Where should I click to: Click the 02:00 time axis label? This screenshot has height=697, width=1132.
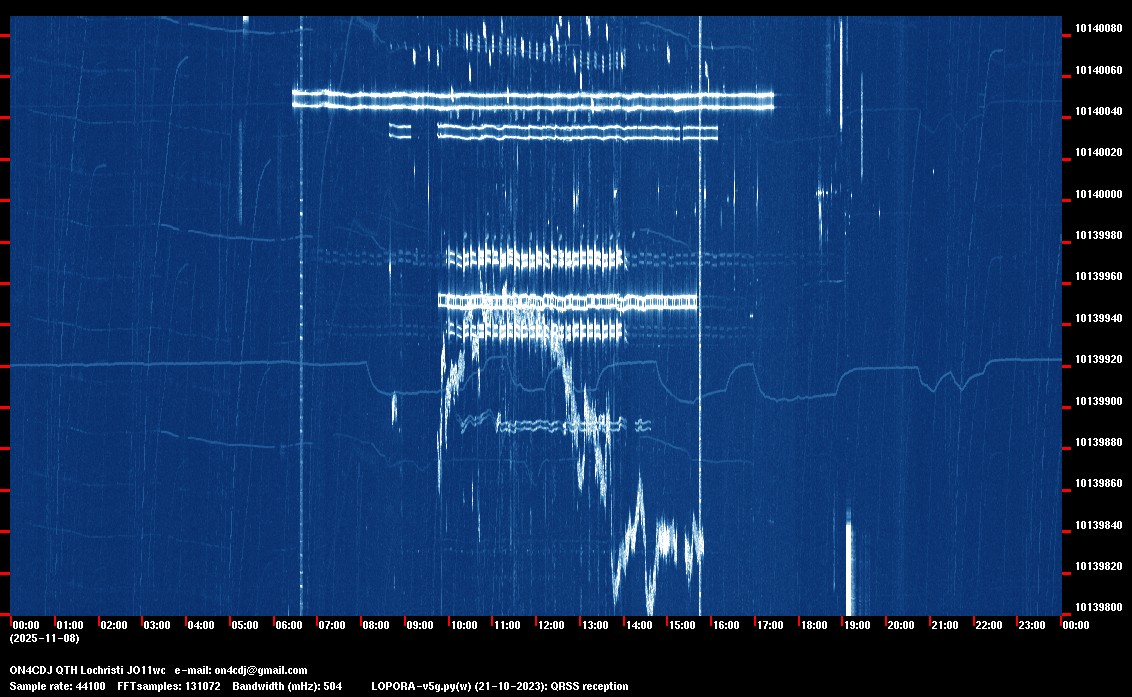point(114,625)
